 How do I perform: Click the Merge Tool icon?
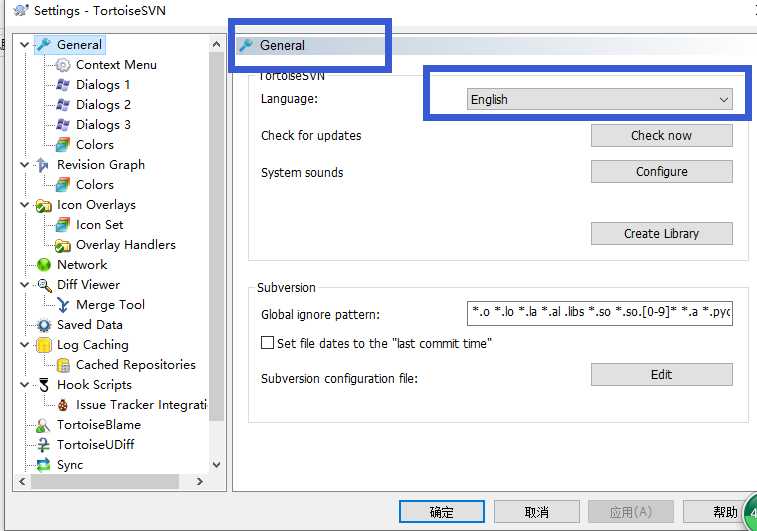[x=63, y=305]
